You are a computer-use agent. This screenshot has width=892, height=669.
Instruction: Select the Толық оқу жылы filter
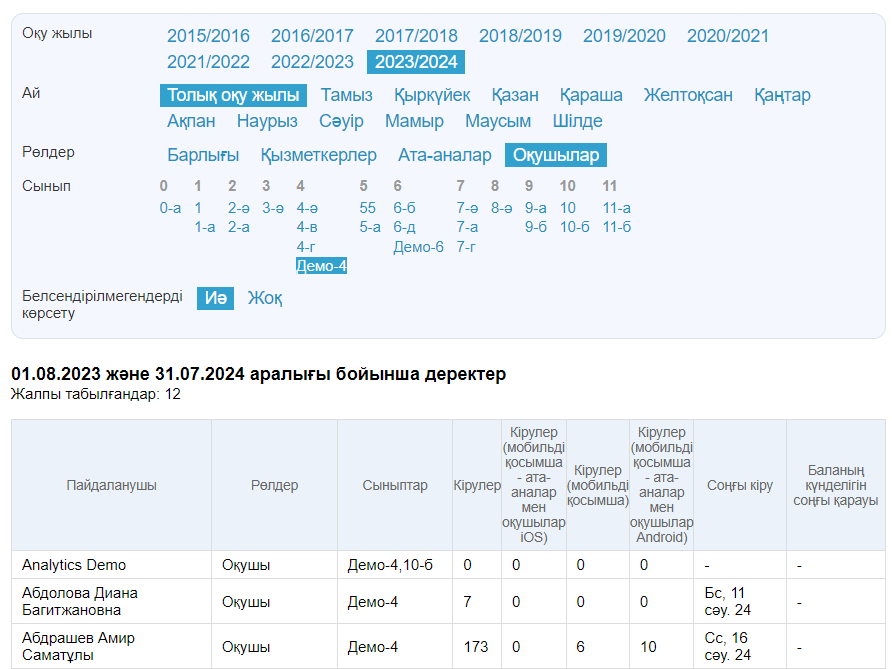tap(233, 95)
